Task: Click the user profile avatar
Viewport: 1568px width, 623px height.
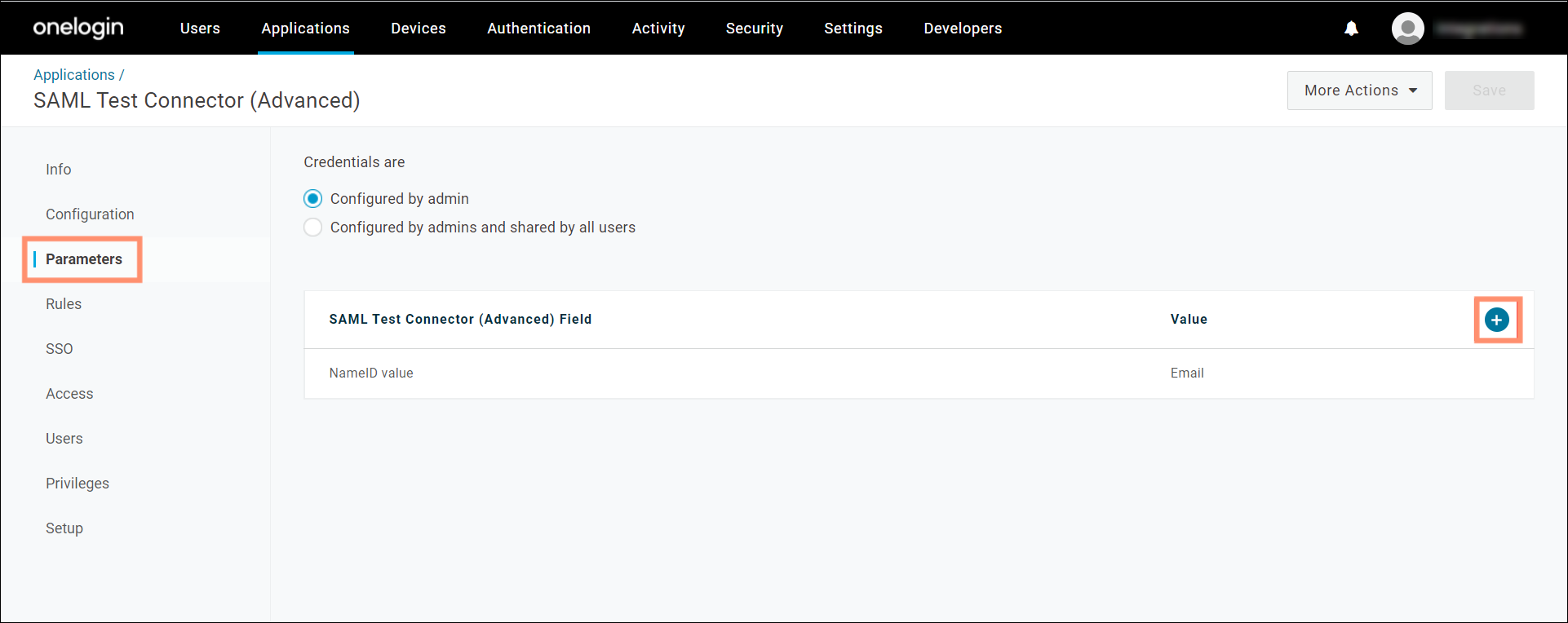Action: click(x=1407, y=29)
